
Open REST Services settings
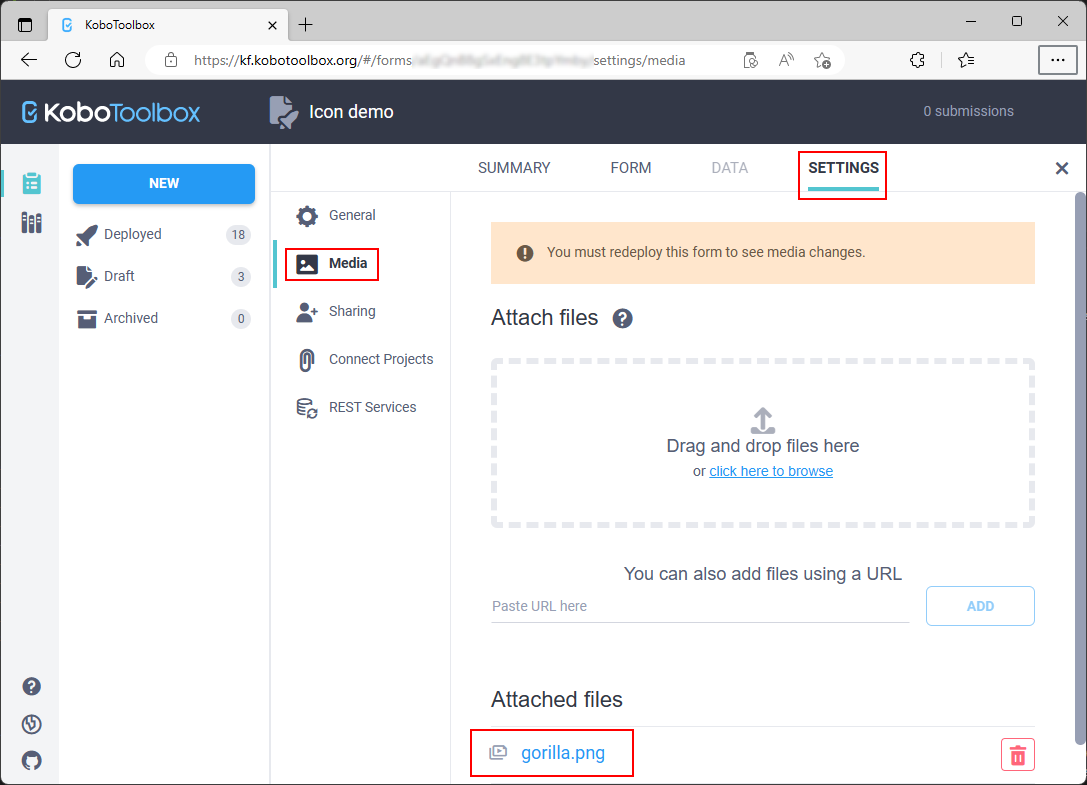[x=371, y=407]
